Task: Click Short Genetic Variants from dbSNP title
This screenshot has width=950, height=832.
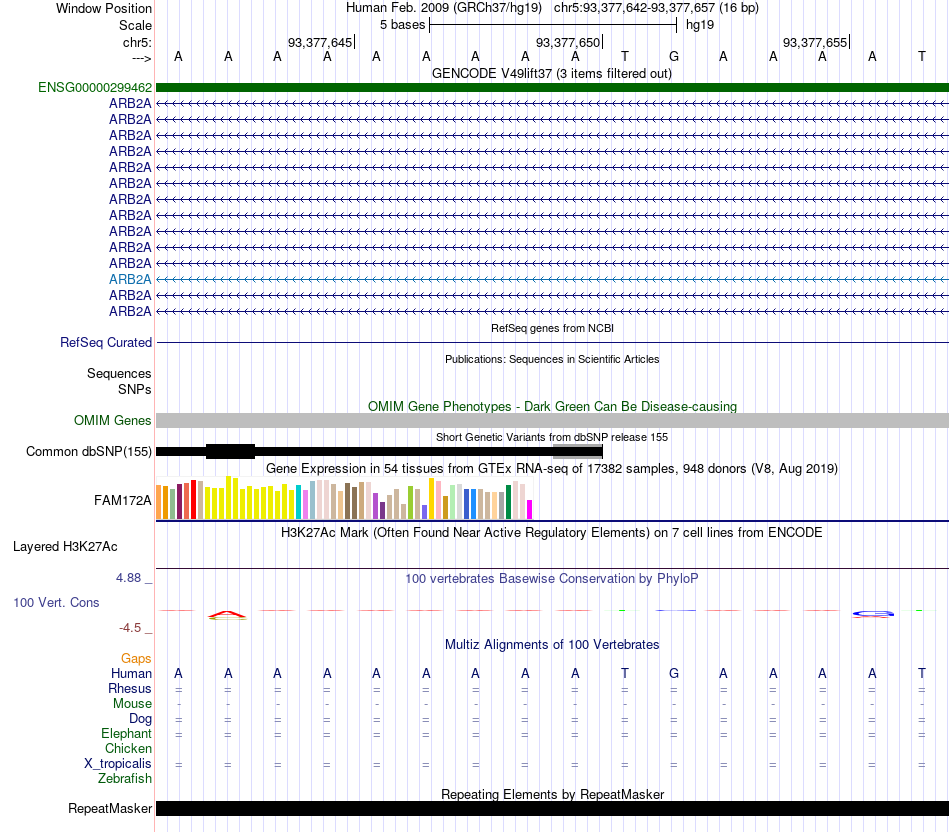Action: pos(552,437)
